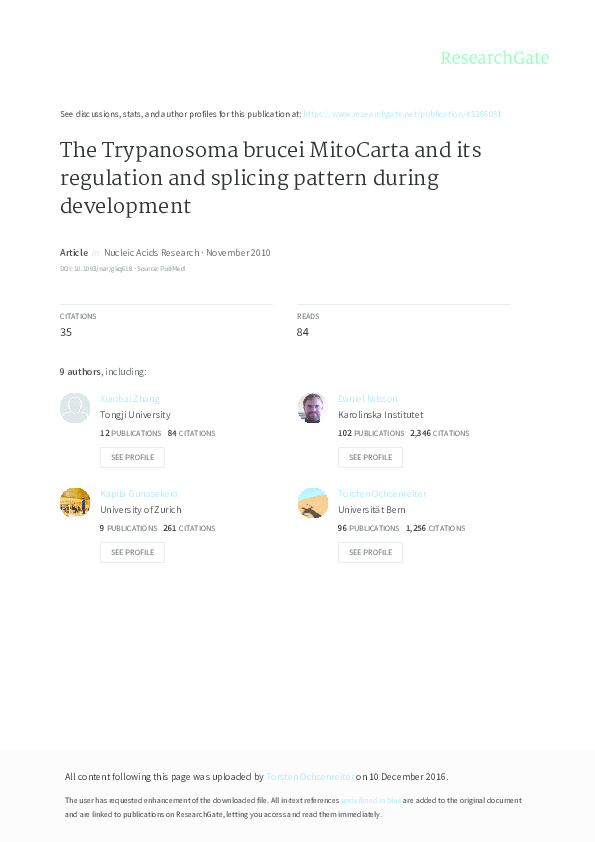595x842 pixels.
Task: Click Kapila Gunasekera's avatar image
Action: (x=74, y=502)
